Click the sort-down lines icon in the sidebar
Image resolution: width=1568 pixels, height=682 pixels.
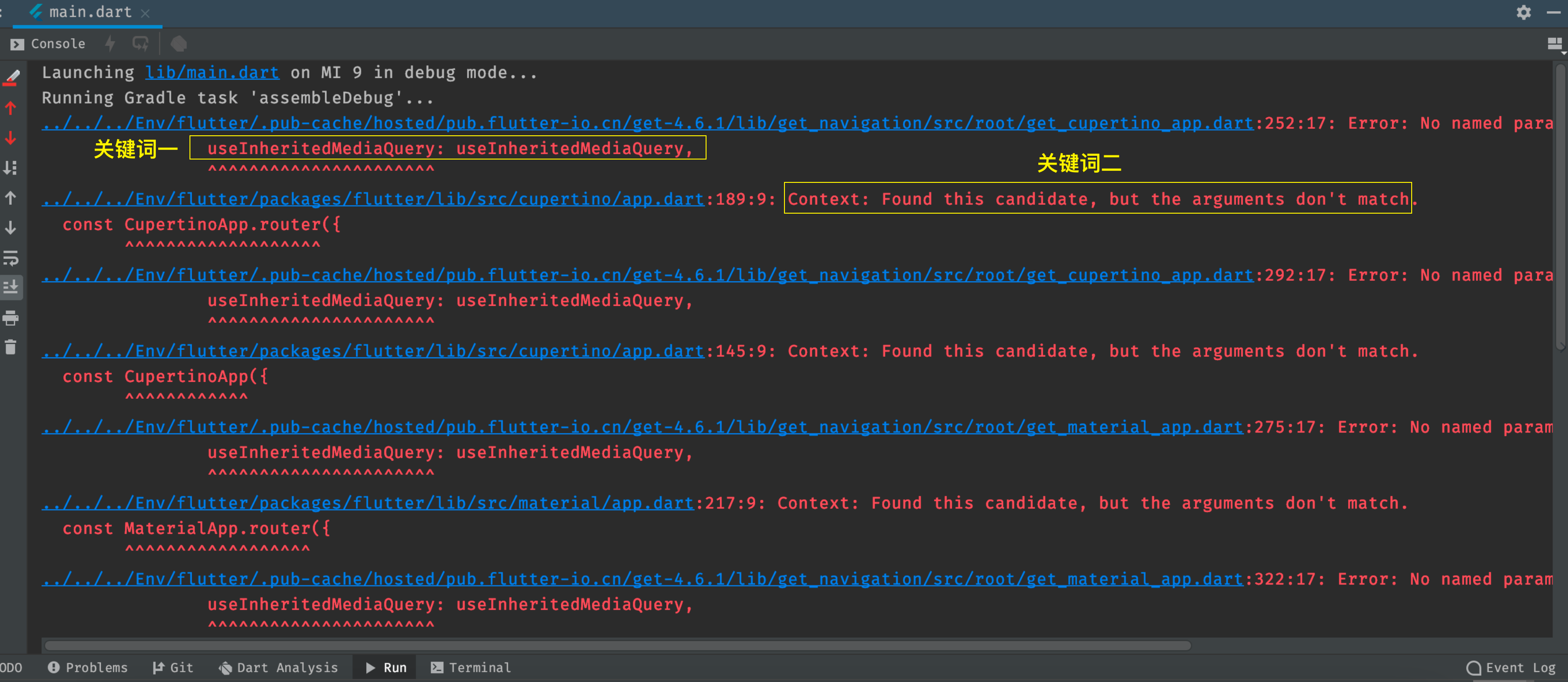click(11, 168)
